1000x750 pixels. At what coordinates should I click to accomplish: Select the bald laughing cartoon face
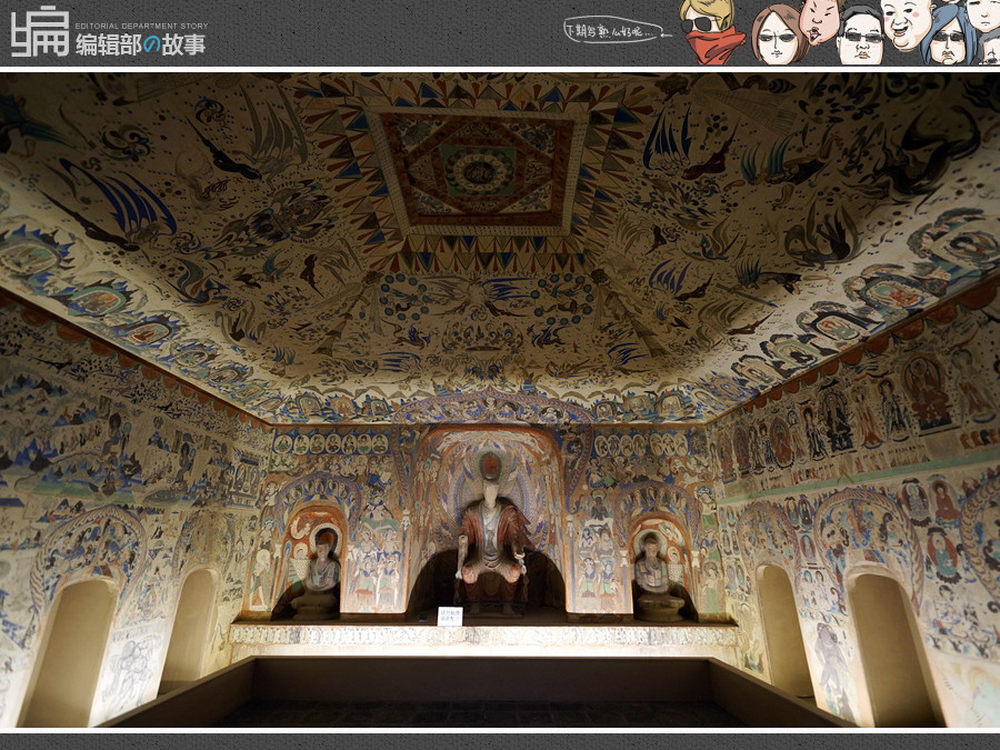[x=908, y=24]
